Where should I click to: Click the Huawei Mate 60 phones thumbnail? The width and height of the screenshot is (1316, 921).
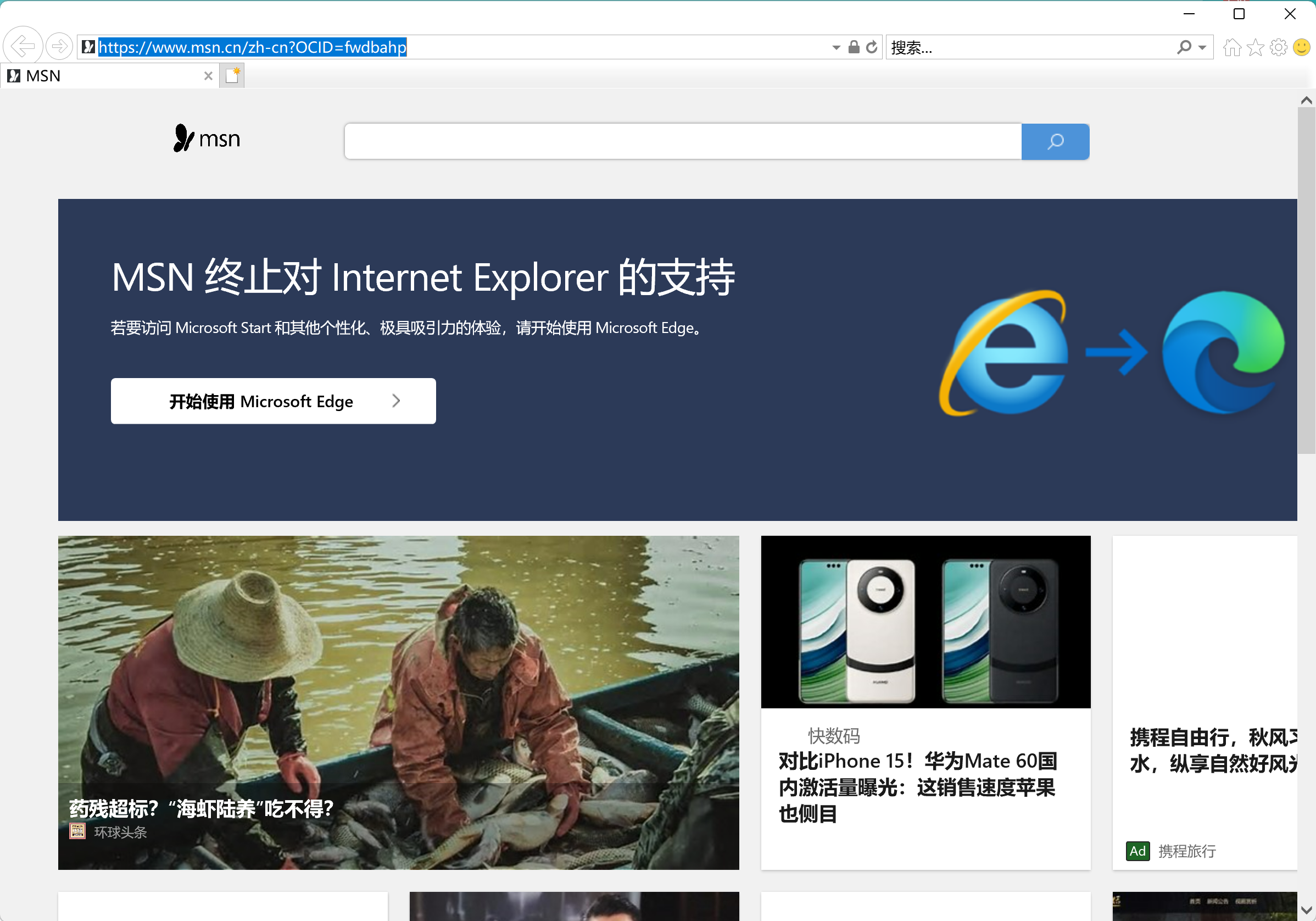(925, 622)
